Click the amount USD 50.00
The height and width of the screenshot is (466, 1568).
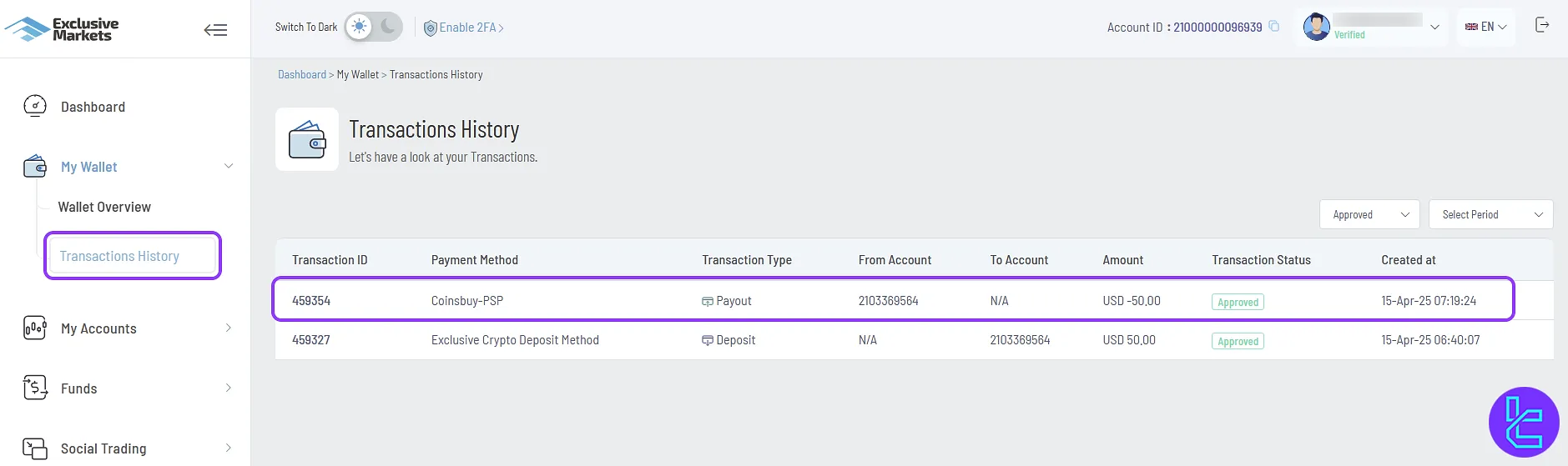point(1129,340)
